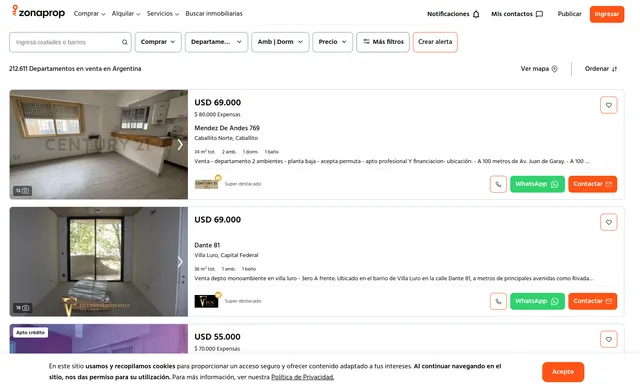Favorite the Dante 81 listing with heart
The image size is (640, 389).
[x=608, y=222]
